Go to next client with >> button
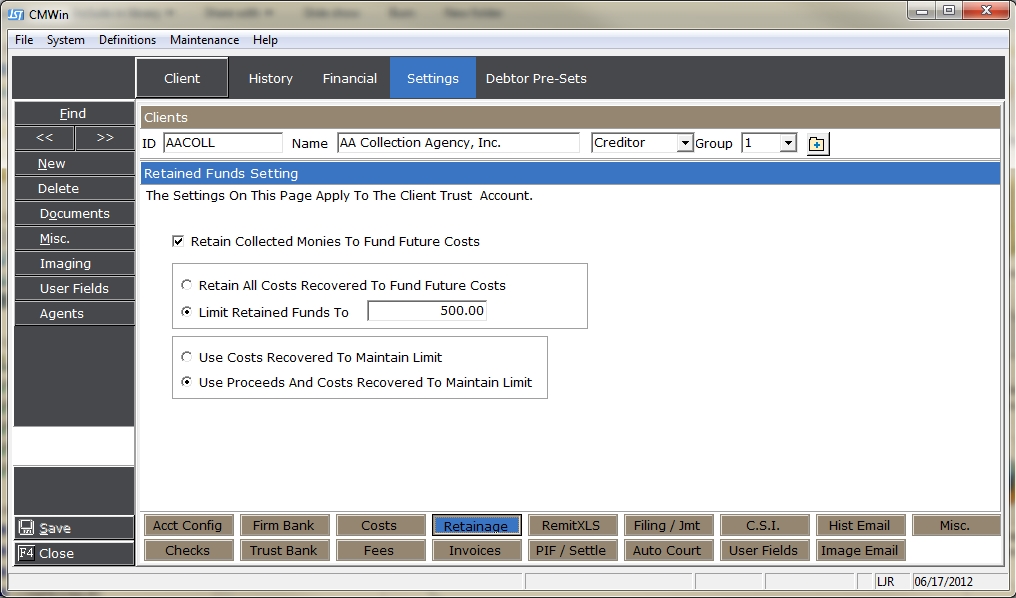Image resolution: width=1016 pixels, height=598 pixels. point(104,138)
